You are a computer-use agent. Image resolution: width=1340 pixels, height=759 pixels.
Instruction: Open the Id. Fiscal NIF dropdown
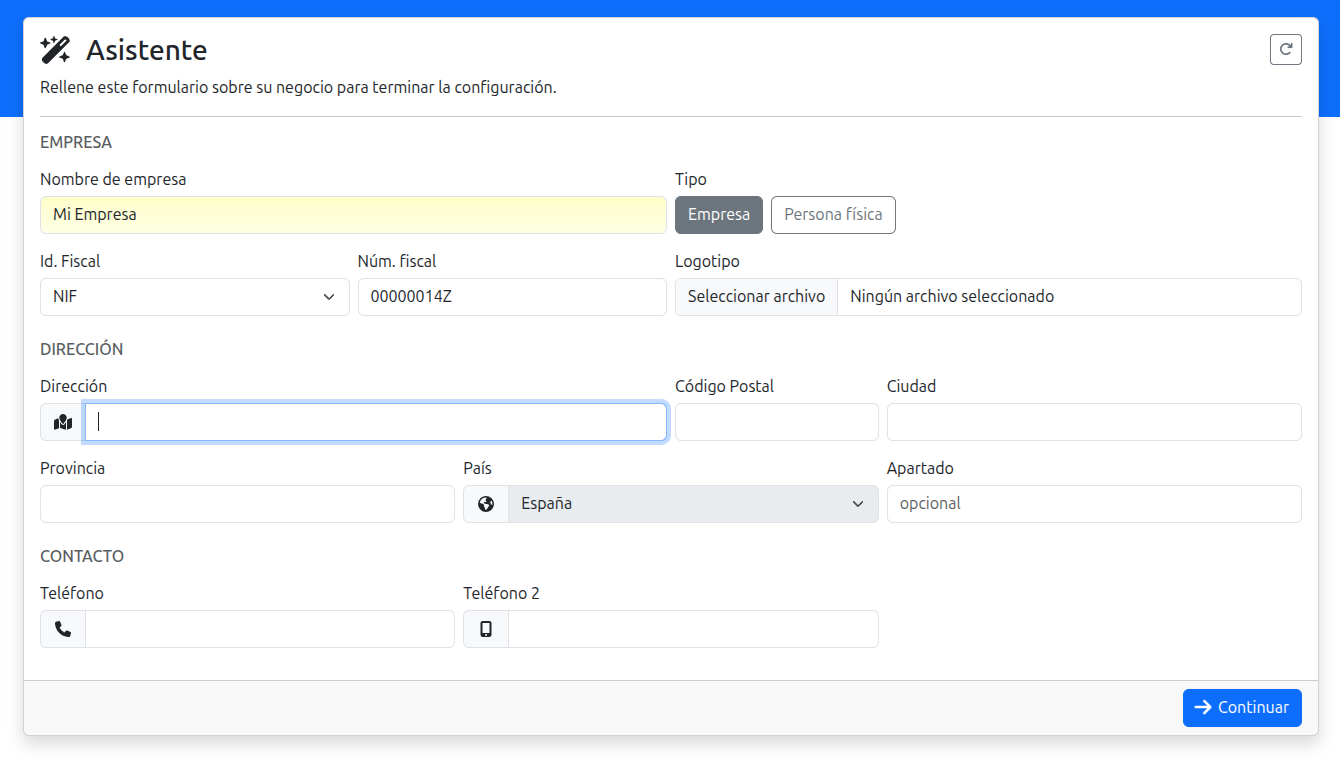pos(194,297)
